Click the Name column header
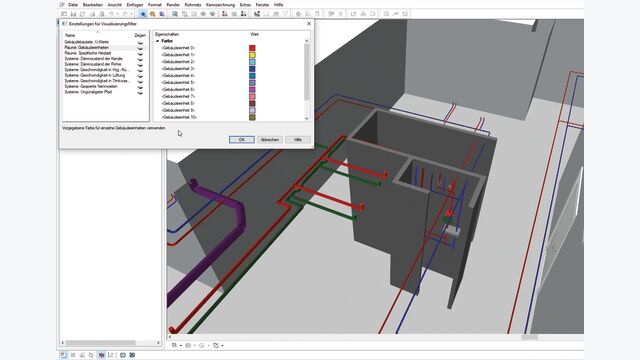 pos(70,36)
